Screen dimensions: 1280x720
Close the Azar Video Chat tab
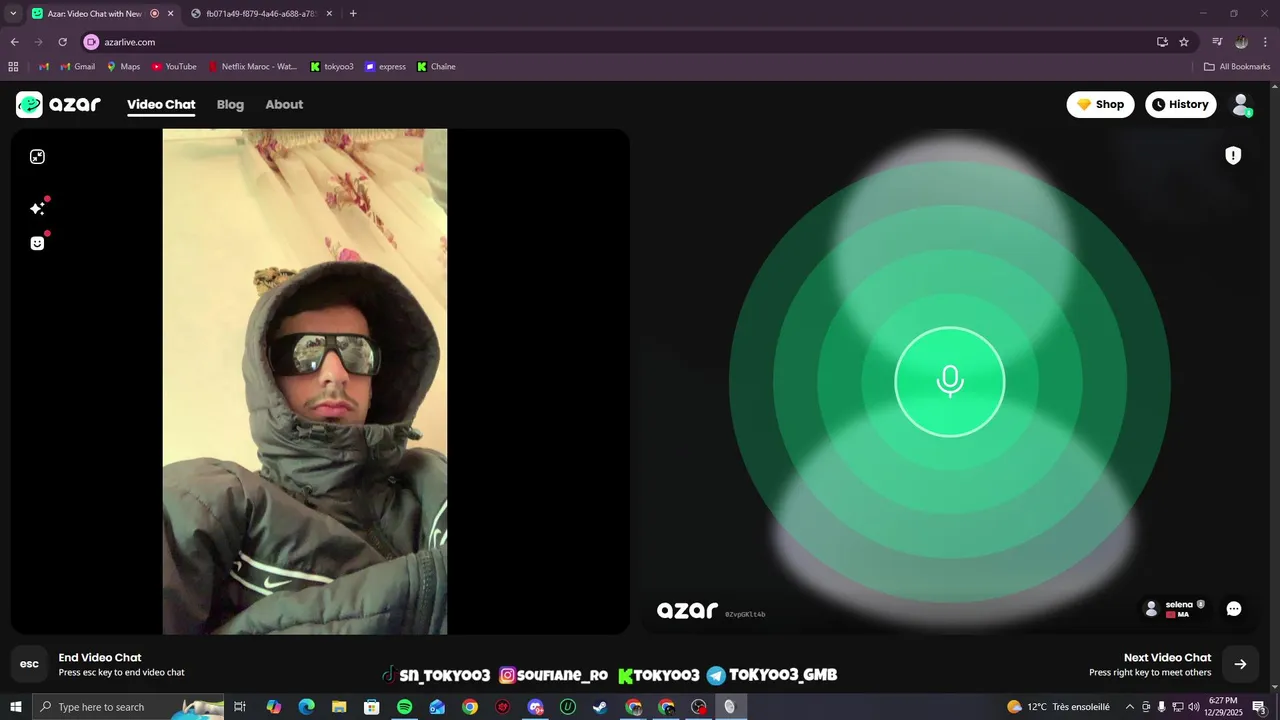click(170, 13)
